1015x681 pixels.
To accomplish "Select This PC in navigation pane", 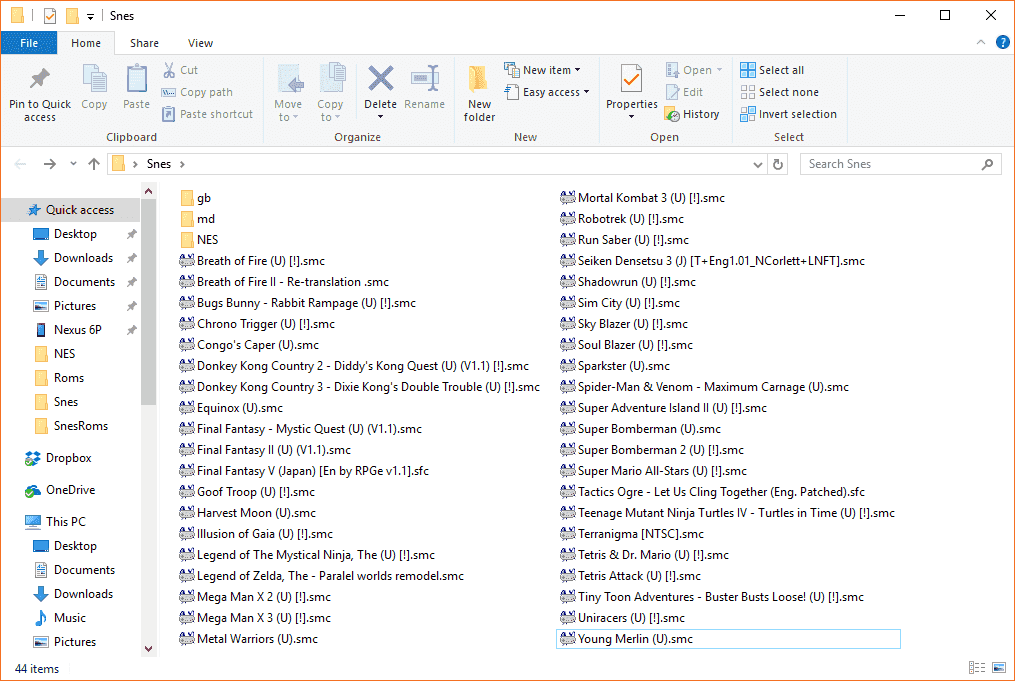I will (55, 522).
